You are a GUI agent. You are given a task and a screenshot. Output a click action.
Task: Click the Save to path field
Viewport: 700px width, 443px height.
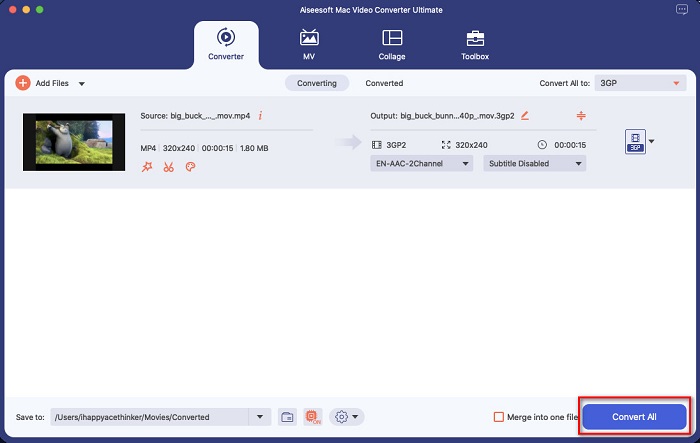click(x=150, y=417)
